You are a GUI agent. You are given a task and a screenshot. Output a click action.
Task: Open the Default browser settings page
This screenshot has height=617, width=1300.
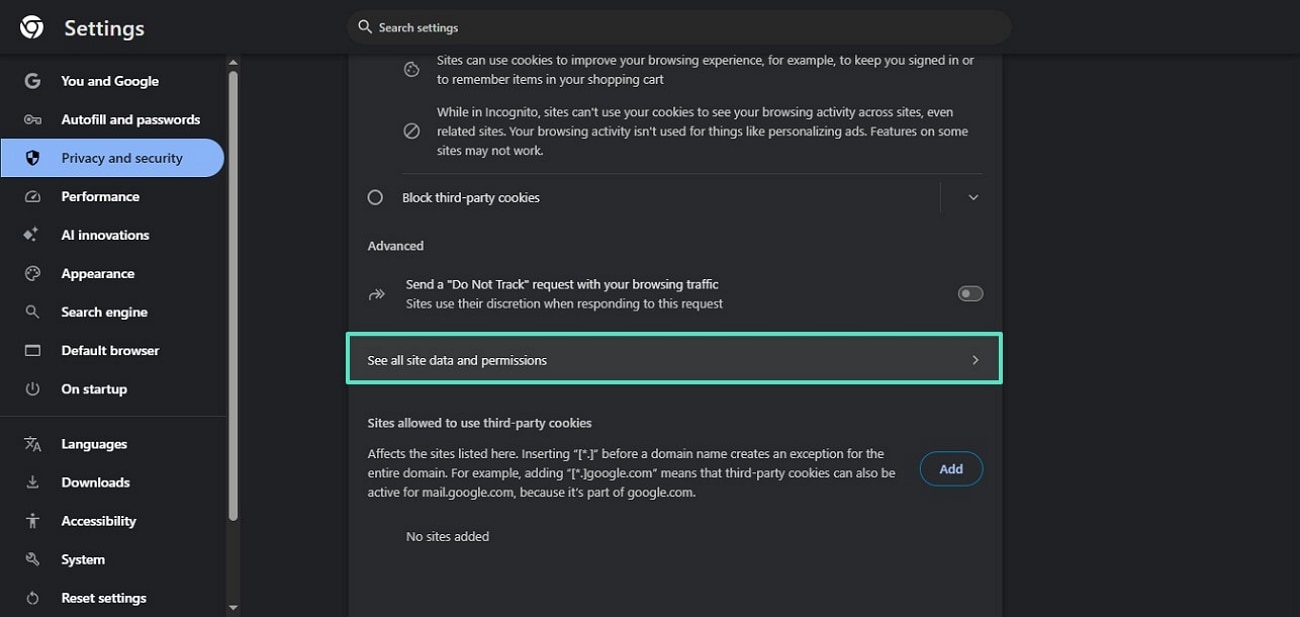[110, 351]
